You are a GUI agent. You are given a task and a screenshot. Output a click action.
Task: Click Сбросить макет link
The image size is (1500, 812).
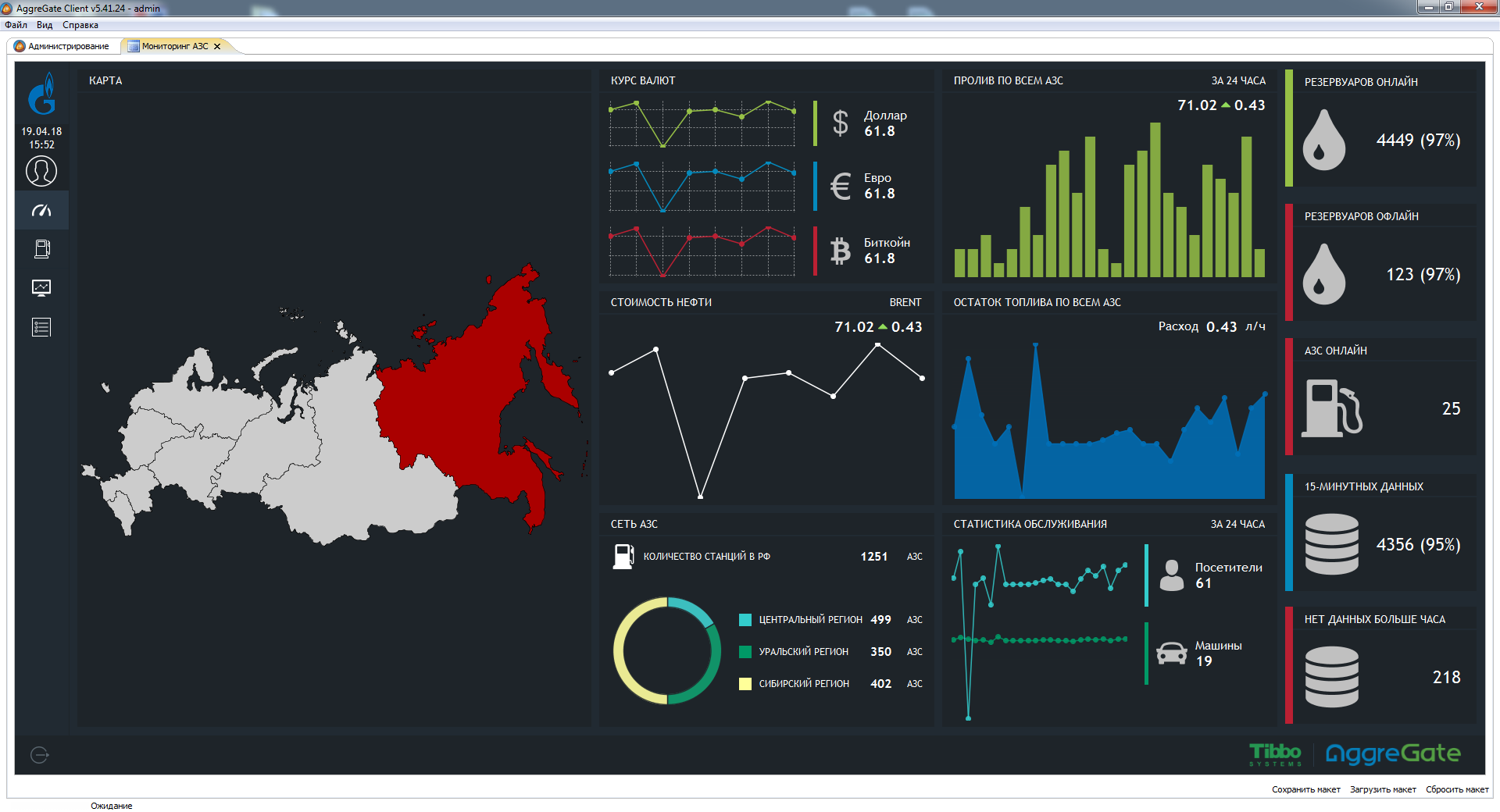1457,789
